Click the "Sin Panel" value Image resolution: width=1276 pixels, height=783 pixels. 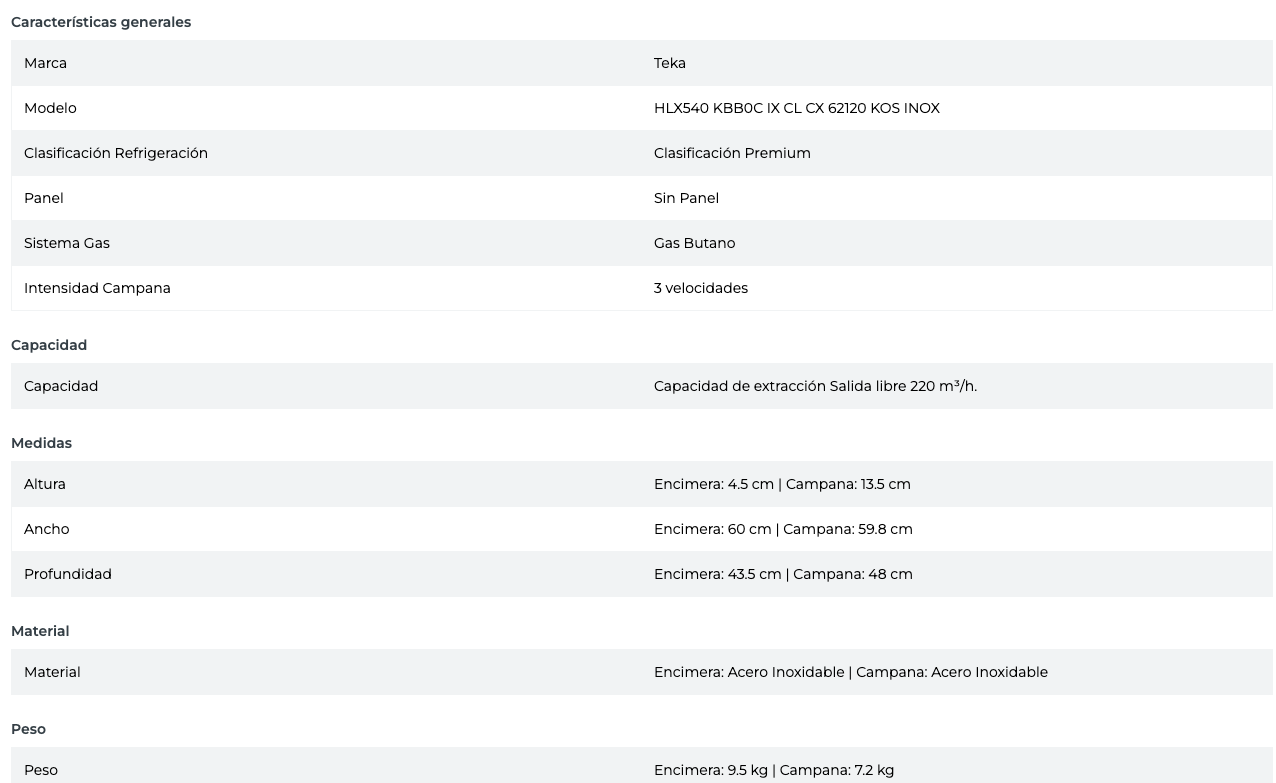coord(686,198)
